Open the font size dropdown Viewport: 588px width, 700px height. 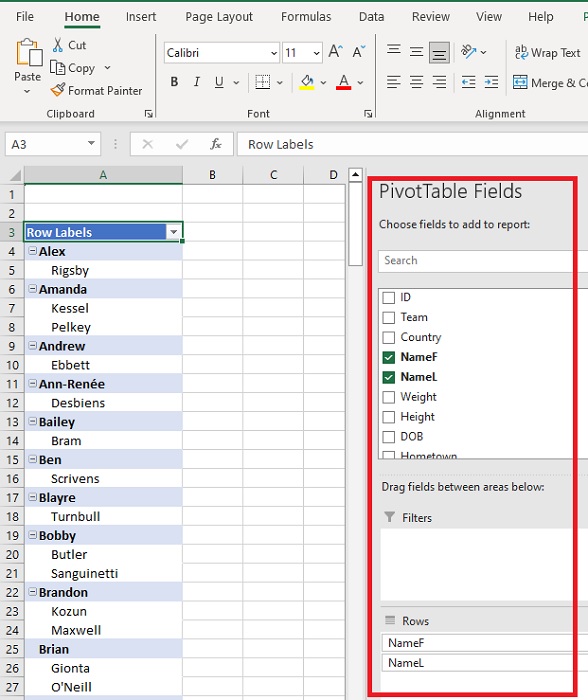point(317,53)
